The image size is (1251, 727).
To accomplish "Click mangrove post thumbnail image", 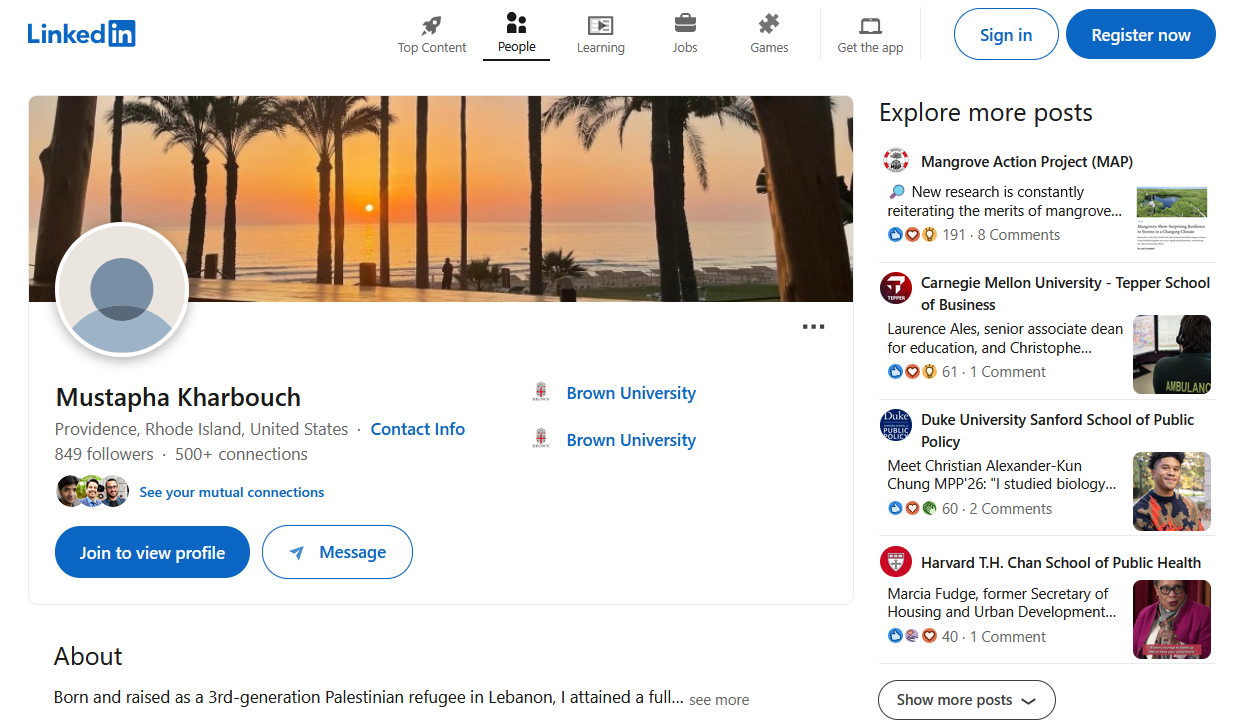I will pyautogui.click(x=1172, y=219).
